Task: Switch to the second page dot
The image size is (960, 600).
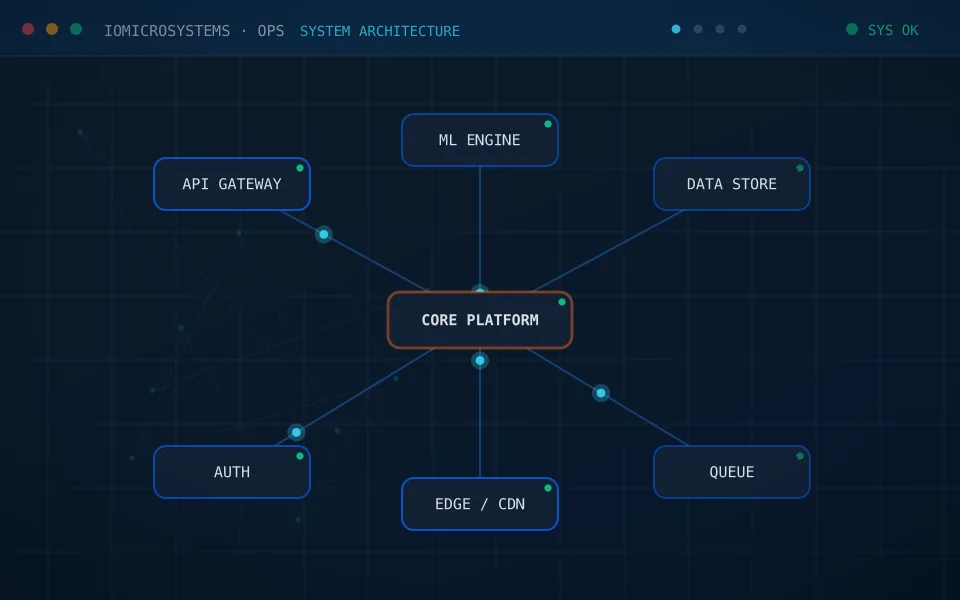Action: [x=698, y=29]
